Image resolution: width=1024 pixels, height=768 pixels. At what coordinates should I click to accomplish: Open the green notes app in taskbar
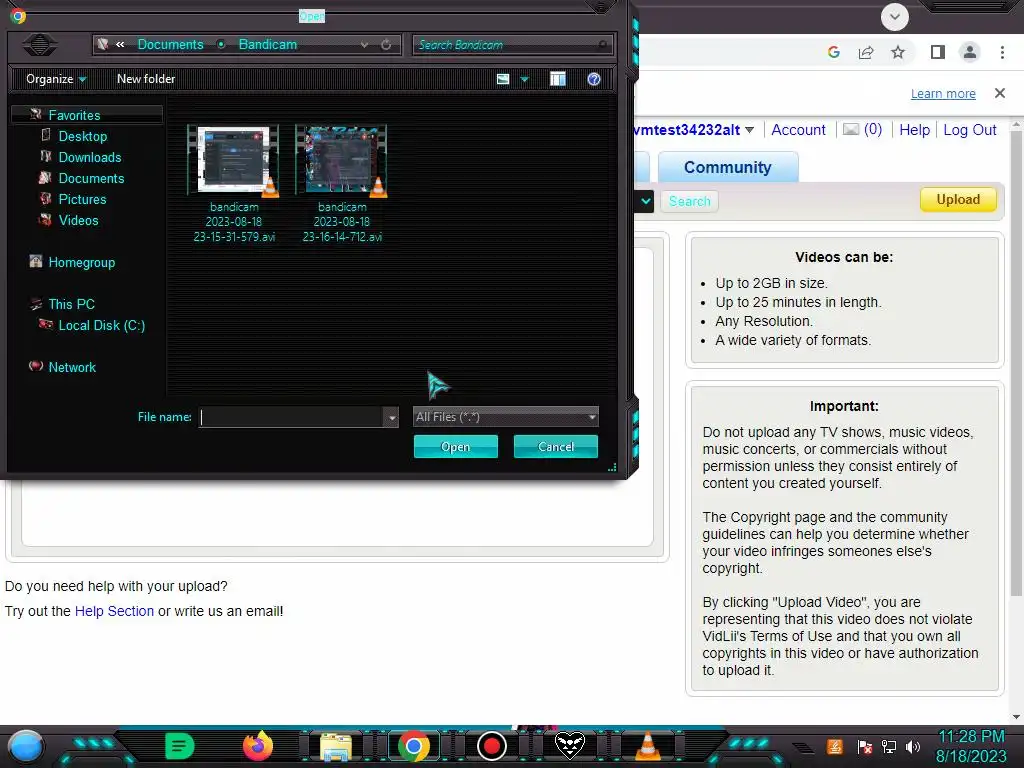point(180,746)
